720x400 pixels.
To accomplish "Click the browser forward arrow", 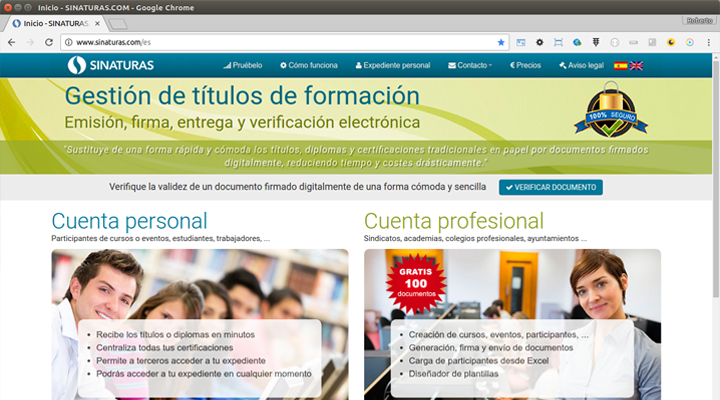I will point(30,42).
